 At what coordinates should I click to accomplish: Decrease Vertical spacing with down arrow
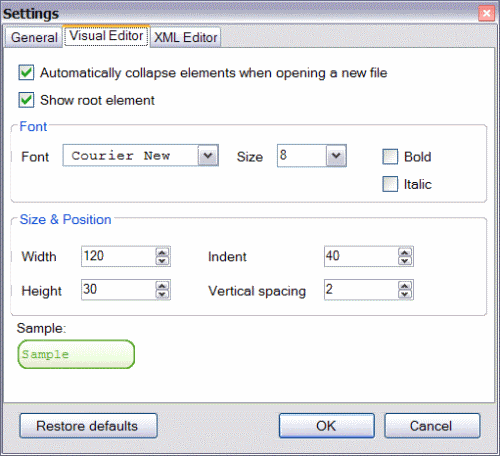(405, 294)
